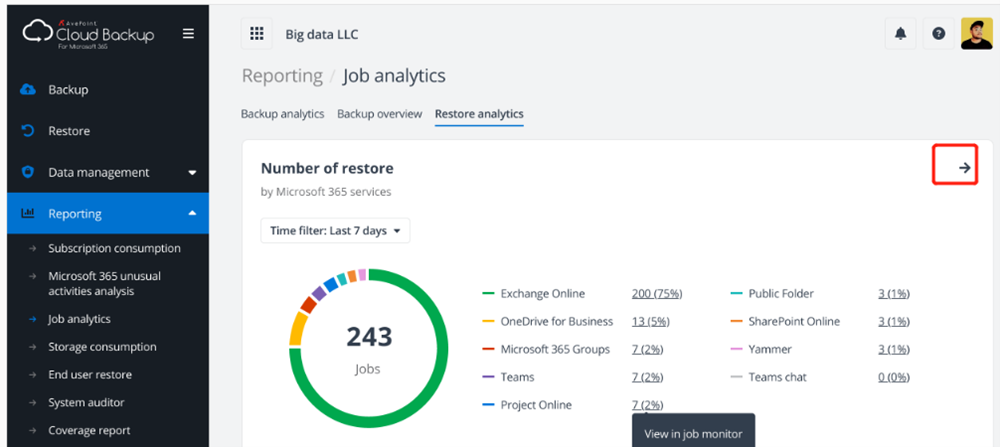Click blue Project Online legend swatch
The image size is (1000, 447).
coord(489,405)
